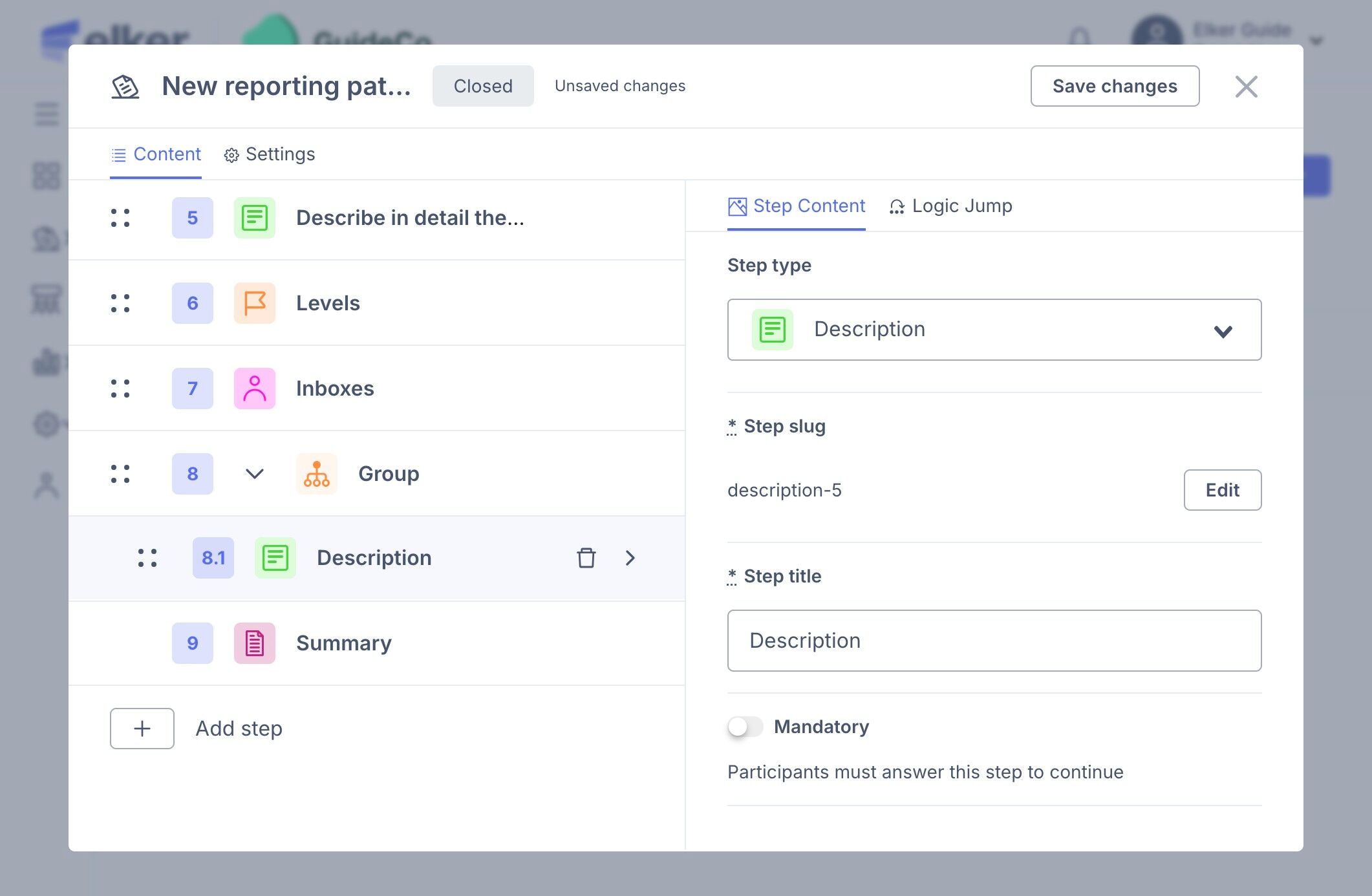This screenshot has width=1372, height=896.
Task: Click Edit next to step slug
Action: (x=1221, y=490)
